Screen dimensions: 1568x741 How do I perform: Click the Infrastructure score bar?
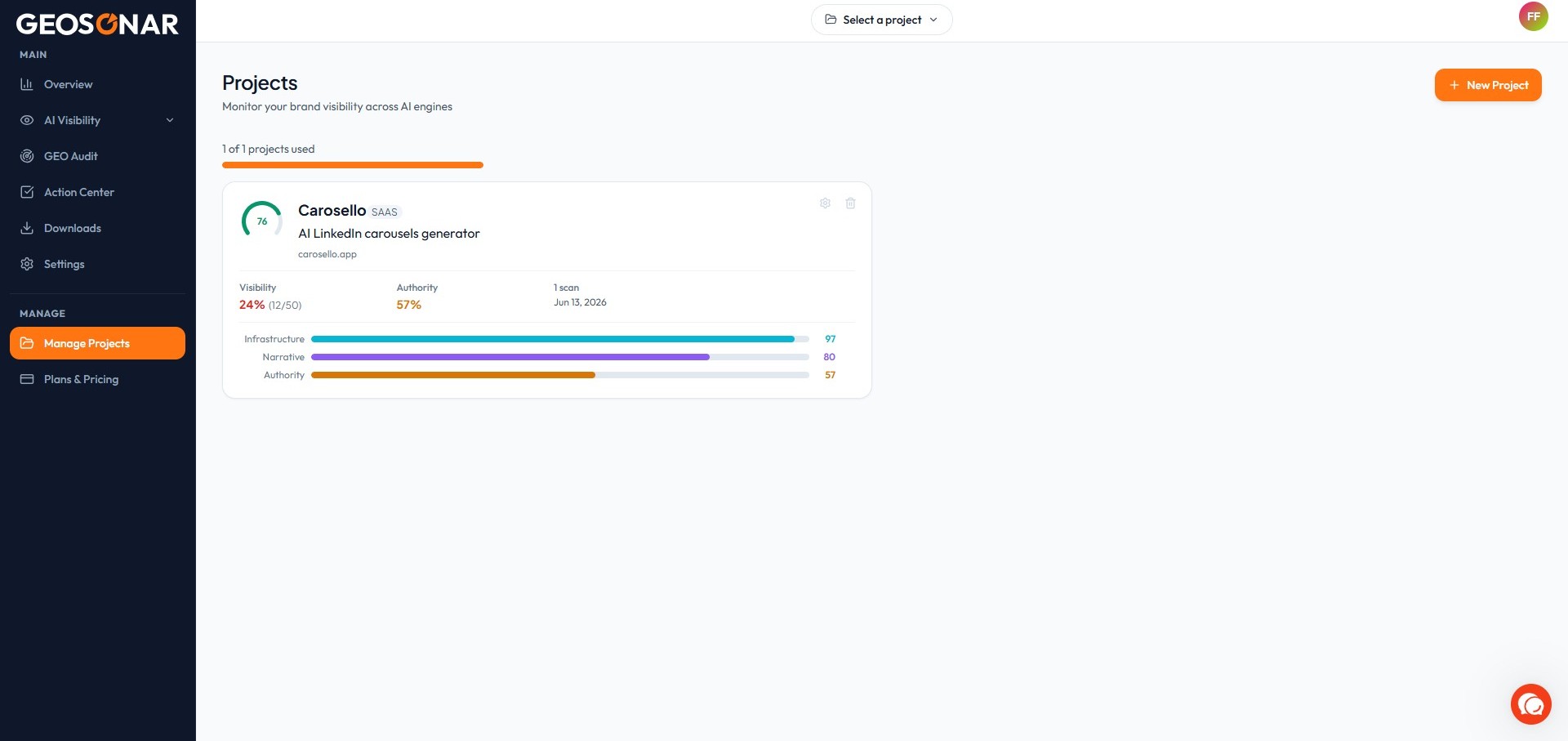point(560,339)
